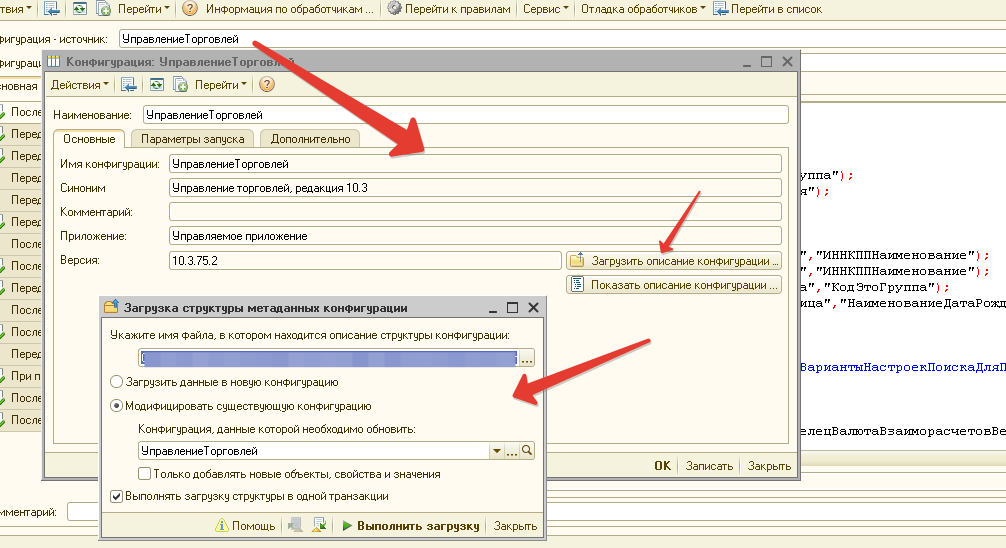Screen dimensions: 1006x548
Task: Click Конфигурация-источник field in background window
Action: click(x=562, y=39)
